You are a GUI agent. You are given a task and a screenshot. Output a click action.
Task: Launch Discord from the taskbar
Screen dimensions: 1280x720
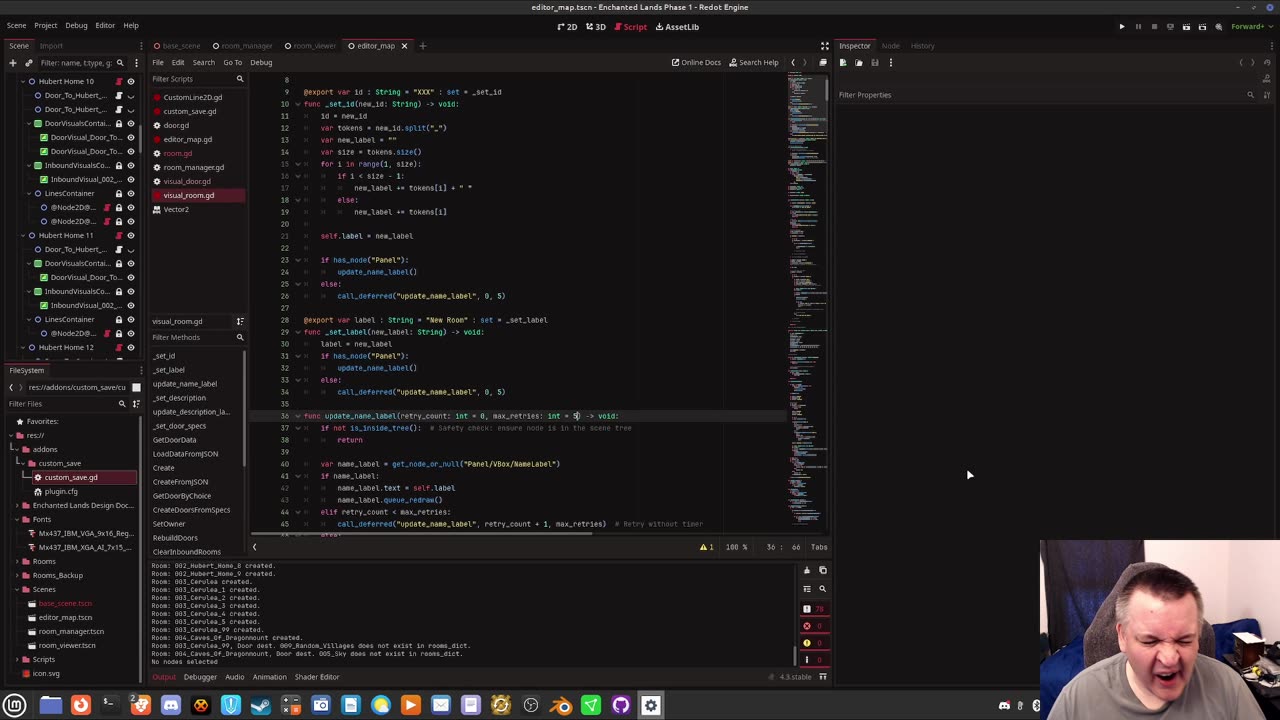coord(171,705)
